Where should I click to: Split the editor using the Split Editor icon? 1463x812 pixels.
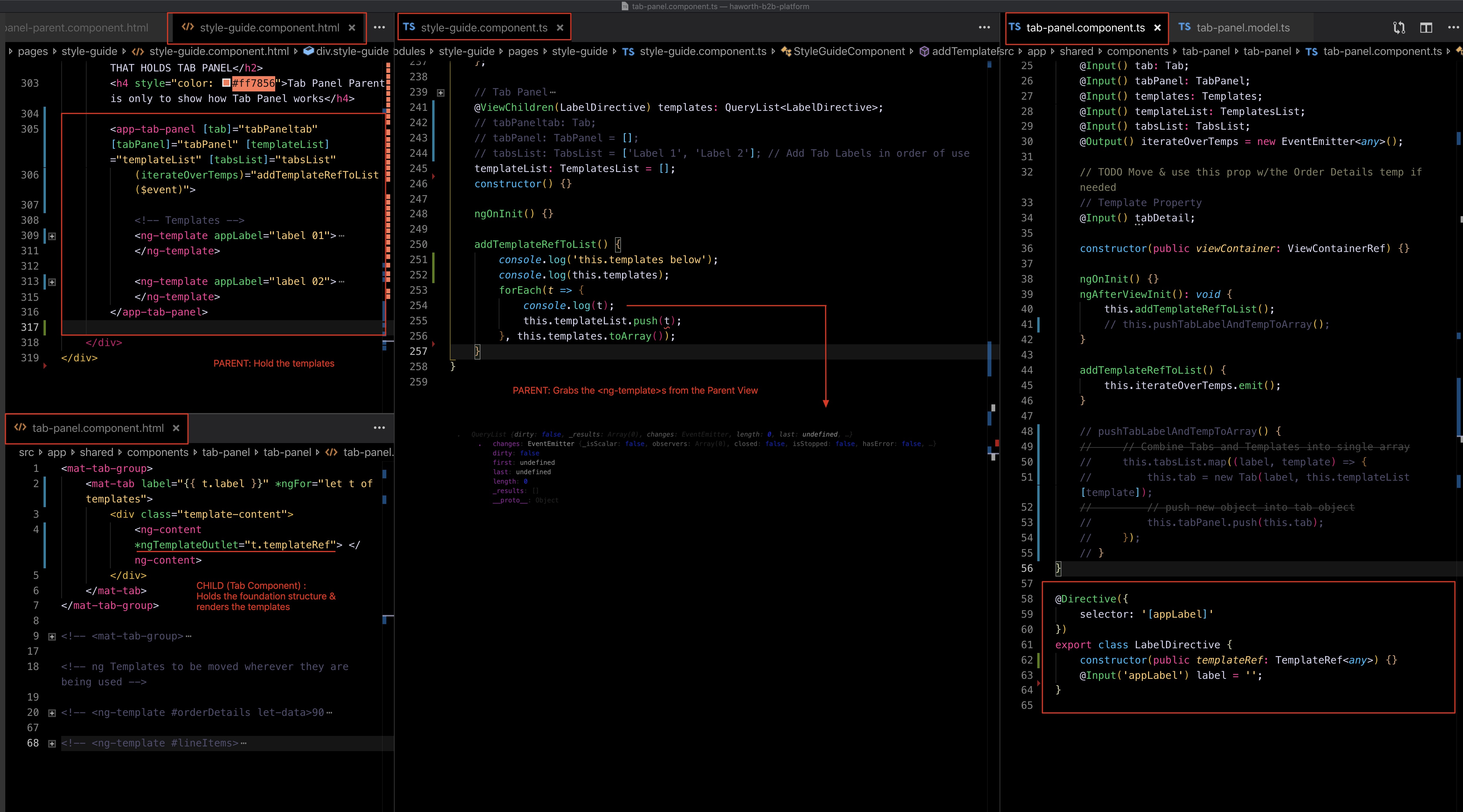pos(1427,27)
